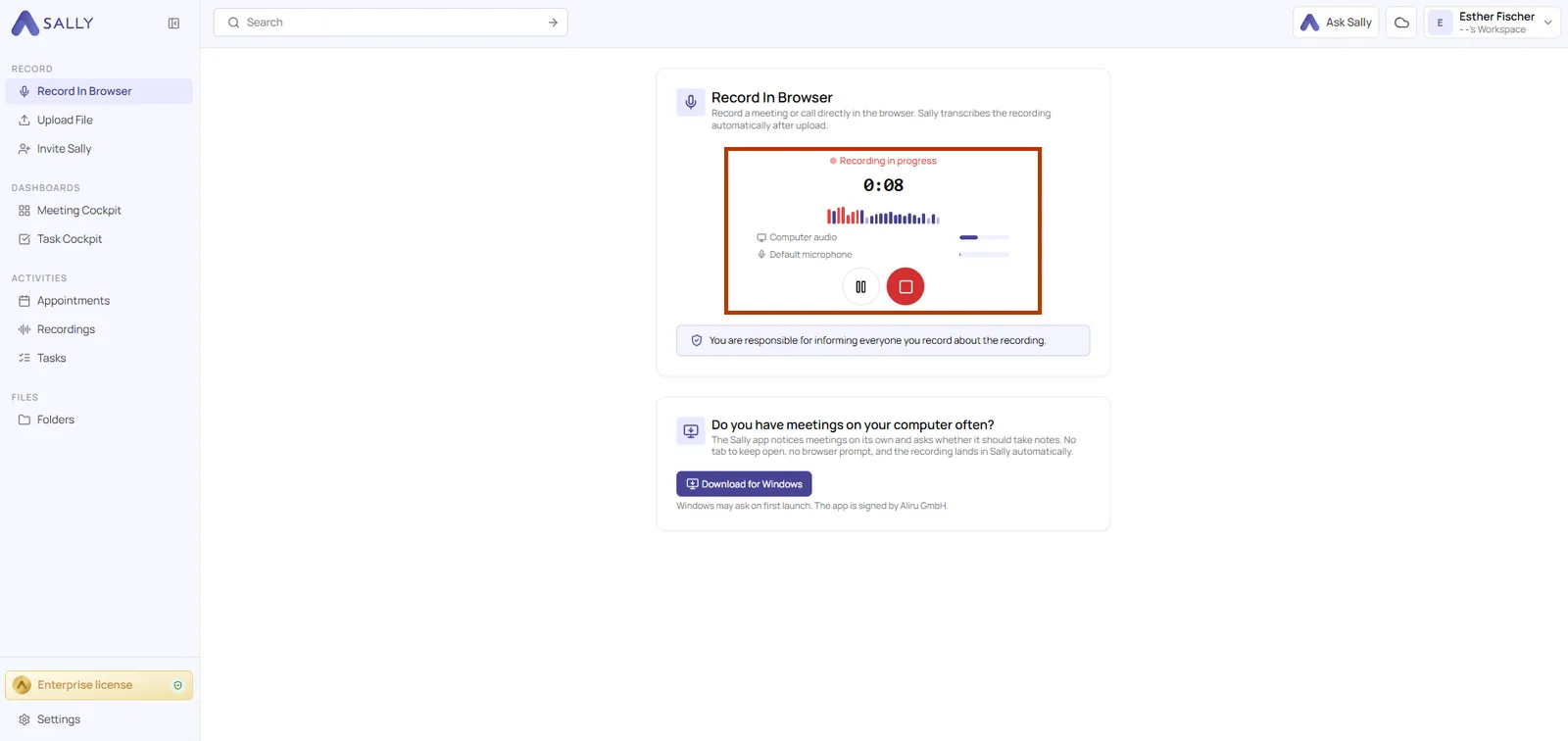
Task: Focus the Search field
Action: coord(390,23)
